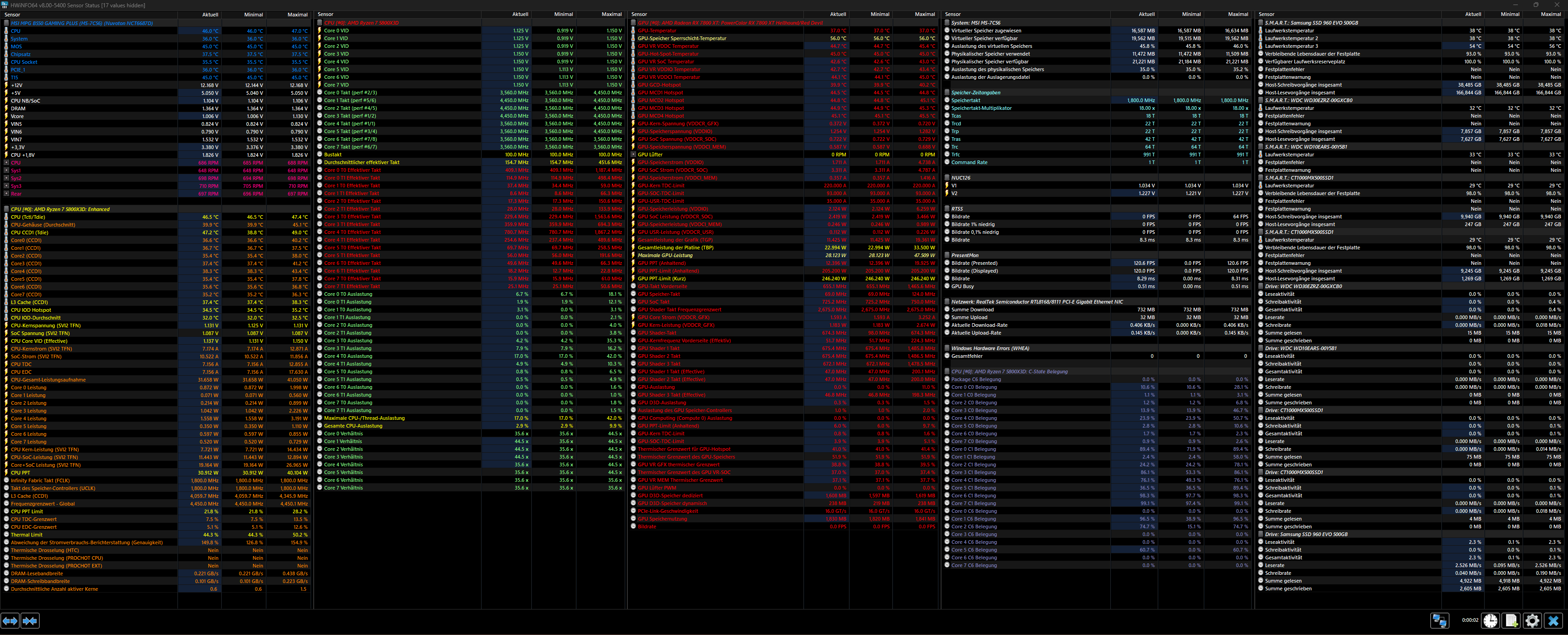Viewport: 1568px width, 635px height.
Task: Select the GPU Lüfter fan row
Action: pos(650,155)
